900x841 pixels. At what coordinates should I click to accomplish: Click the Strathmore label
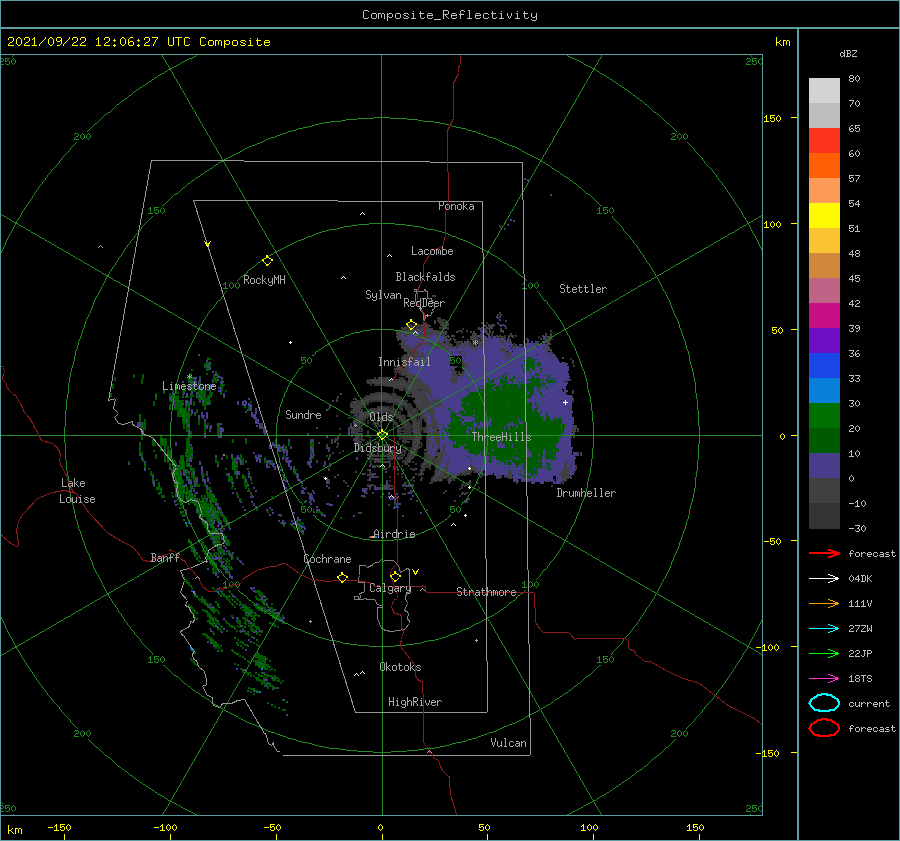[486, 592]
